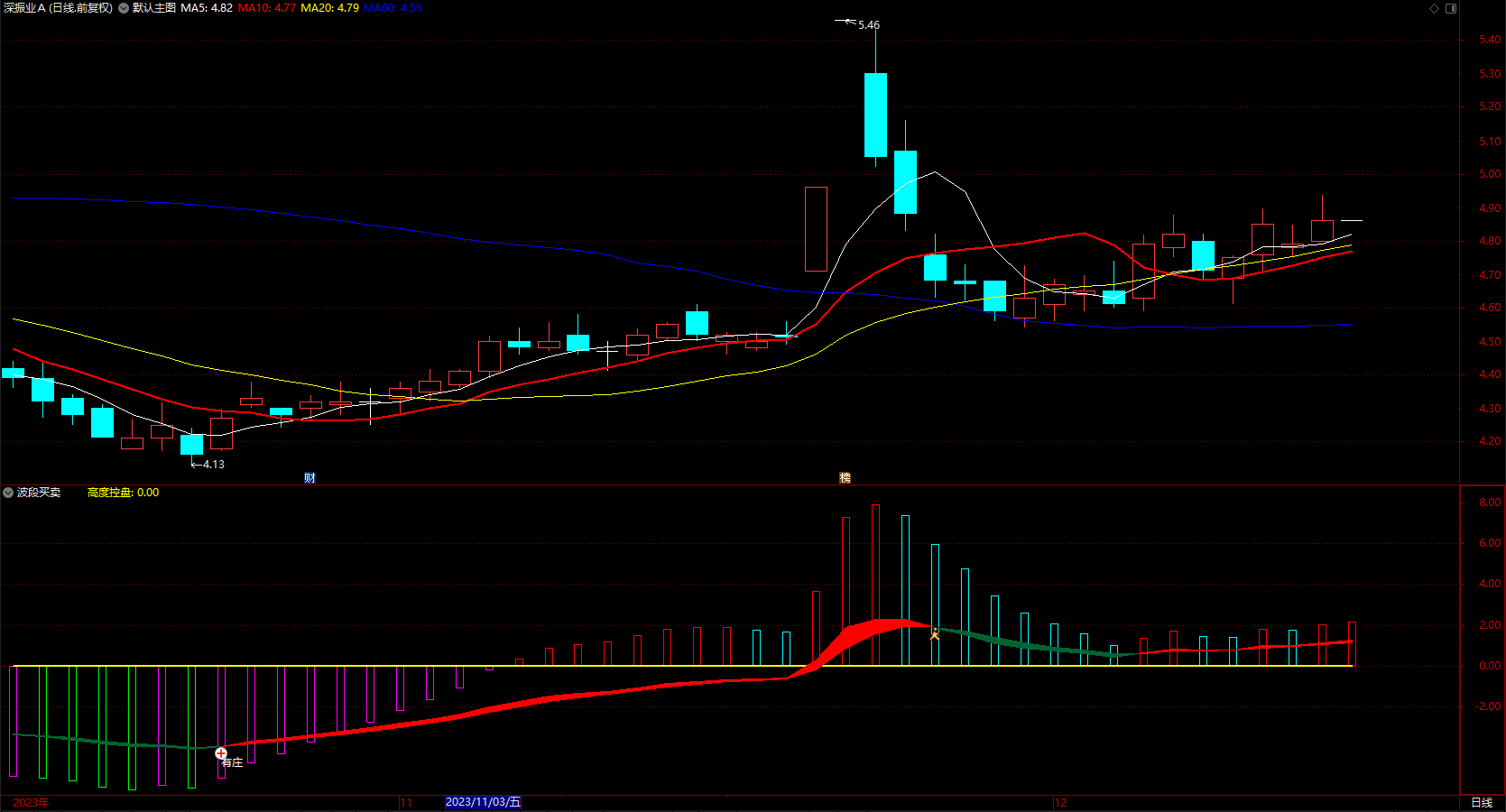Click the 6.00 indicator axis label
The image size is (1506, 812).
point(1490,543)
